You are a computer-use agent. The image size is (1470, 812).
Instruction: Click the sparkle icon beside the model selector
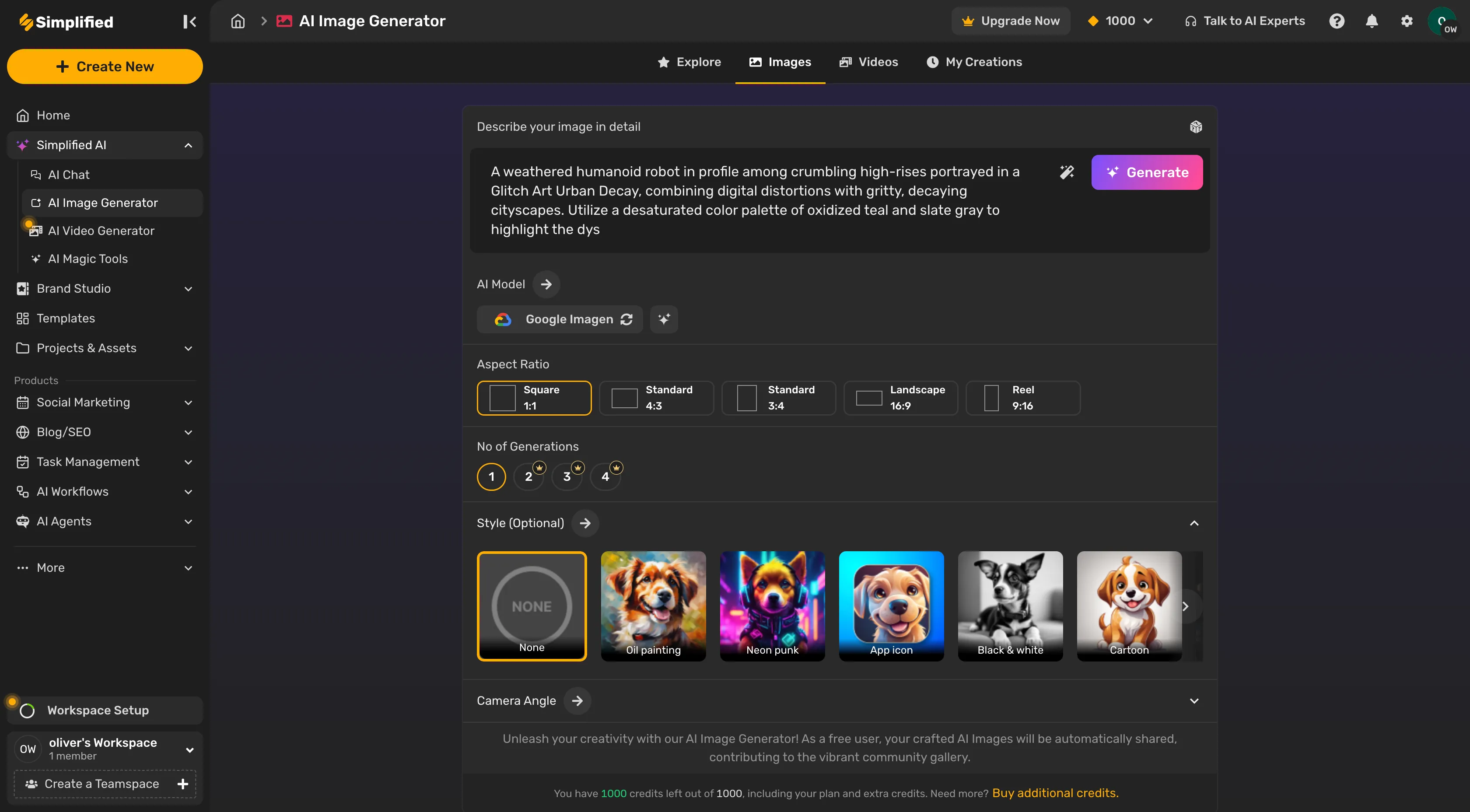tap(664, 319)
